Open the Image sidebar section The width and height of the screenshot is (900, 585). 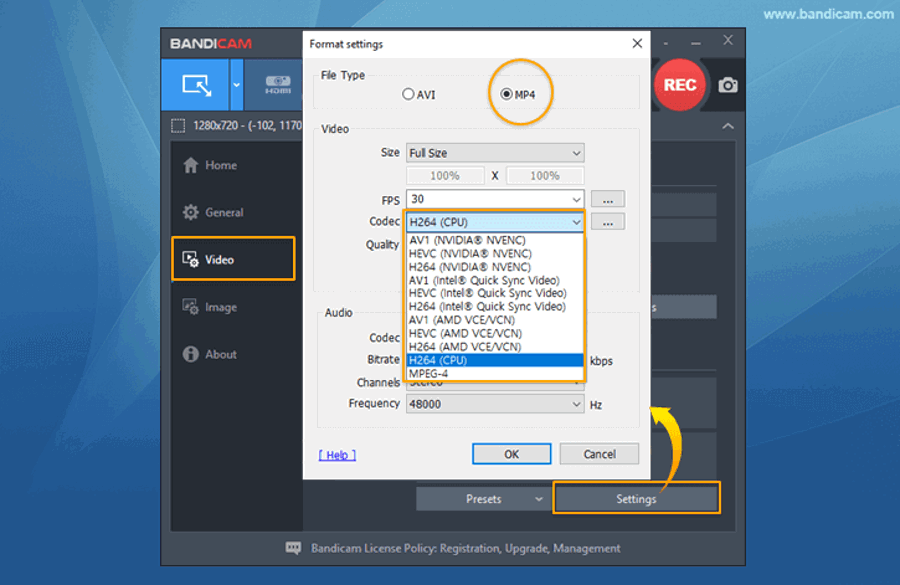210,307
